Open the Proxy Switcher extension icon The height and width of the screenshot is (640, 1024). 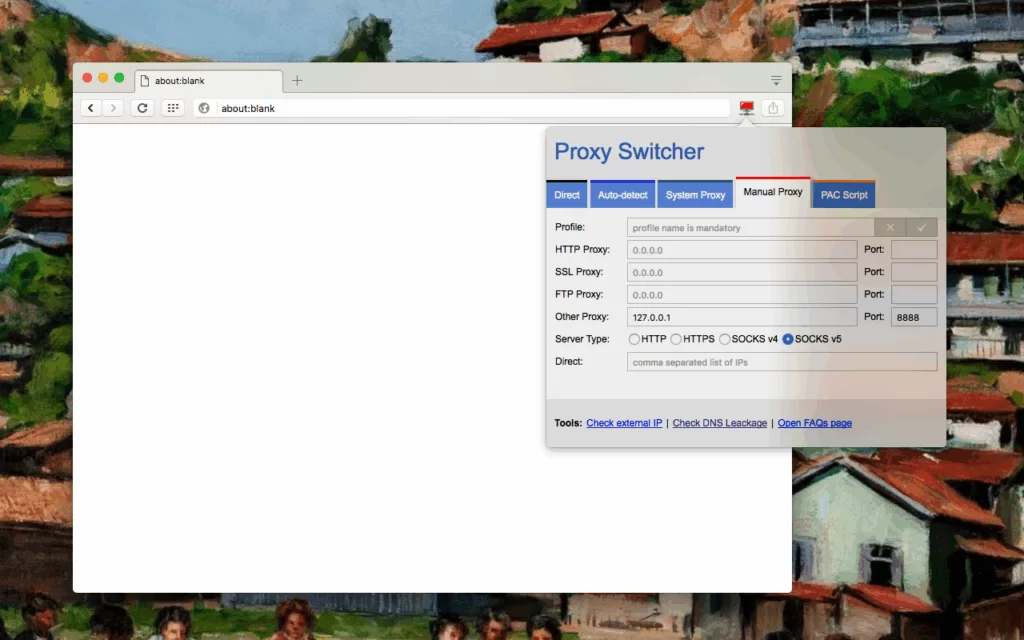coord(746,107)
